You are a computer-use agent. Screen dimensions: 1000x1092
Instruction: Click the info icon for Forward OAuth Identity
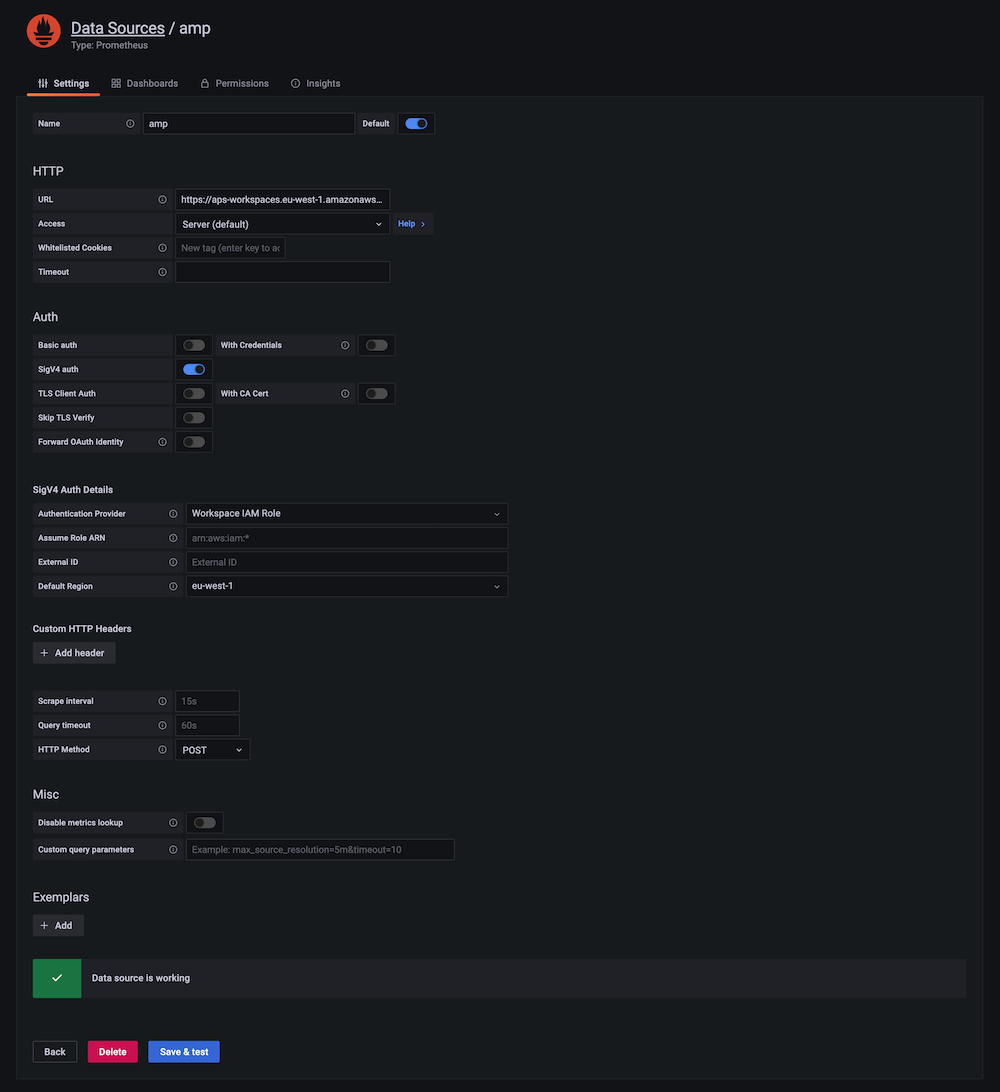click(162, 442)
